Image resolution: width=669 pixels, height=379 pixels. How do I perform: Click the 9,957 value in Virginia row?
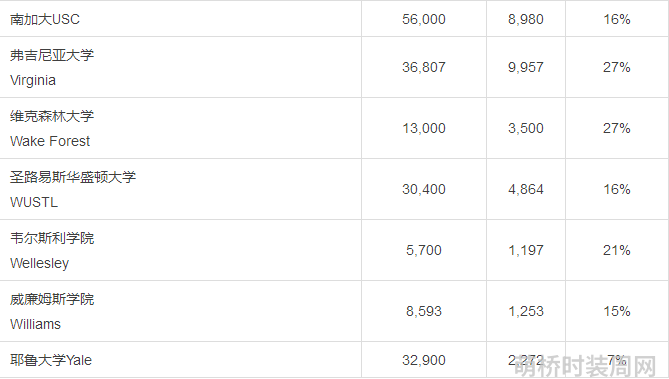coord(526,67)
